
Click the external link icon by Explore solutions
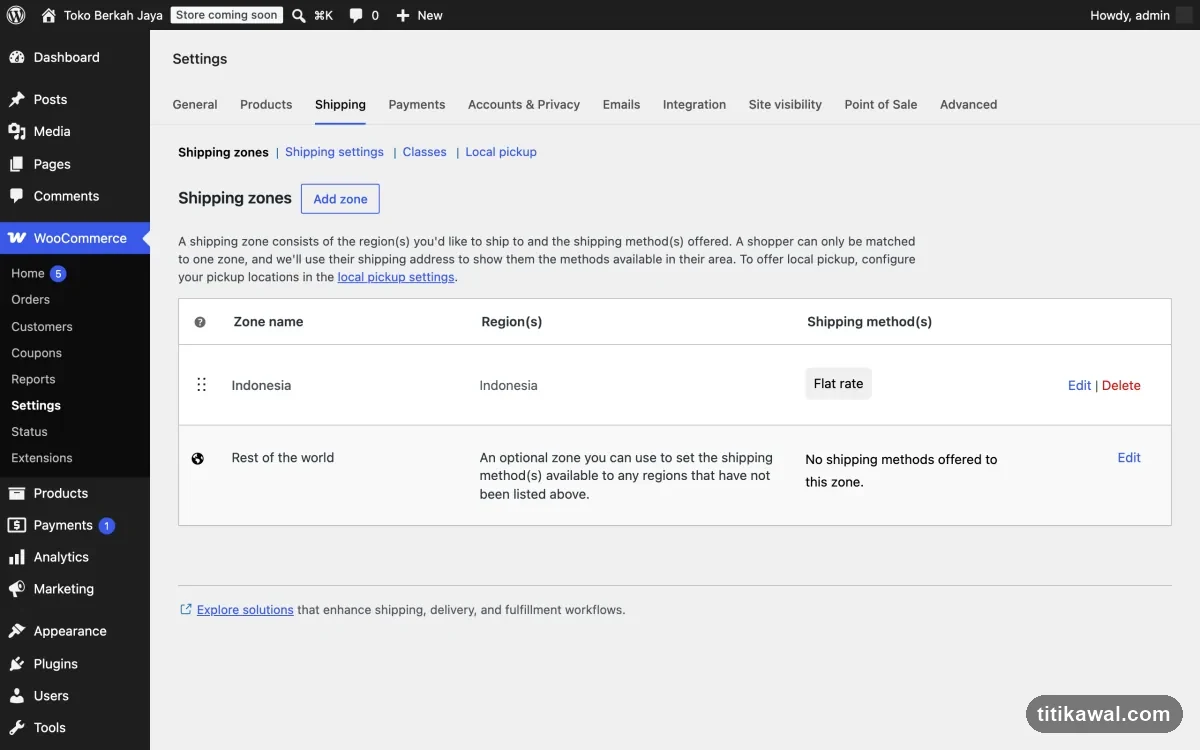pos(186,609)
